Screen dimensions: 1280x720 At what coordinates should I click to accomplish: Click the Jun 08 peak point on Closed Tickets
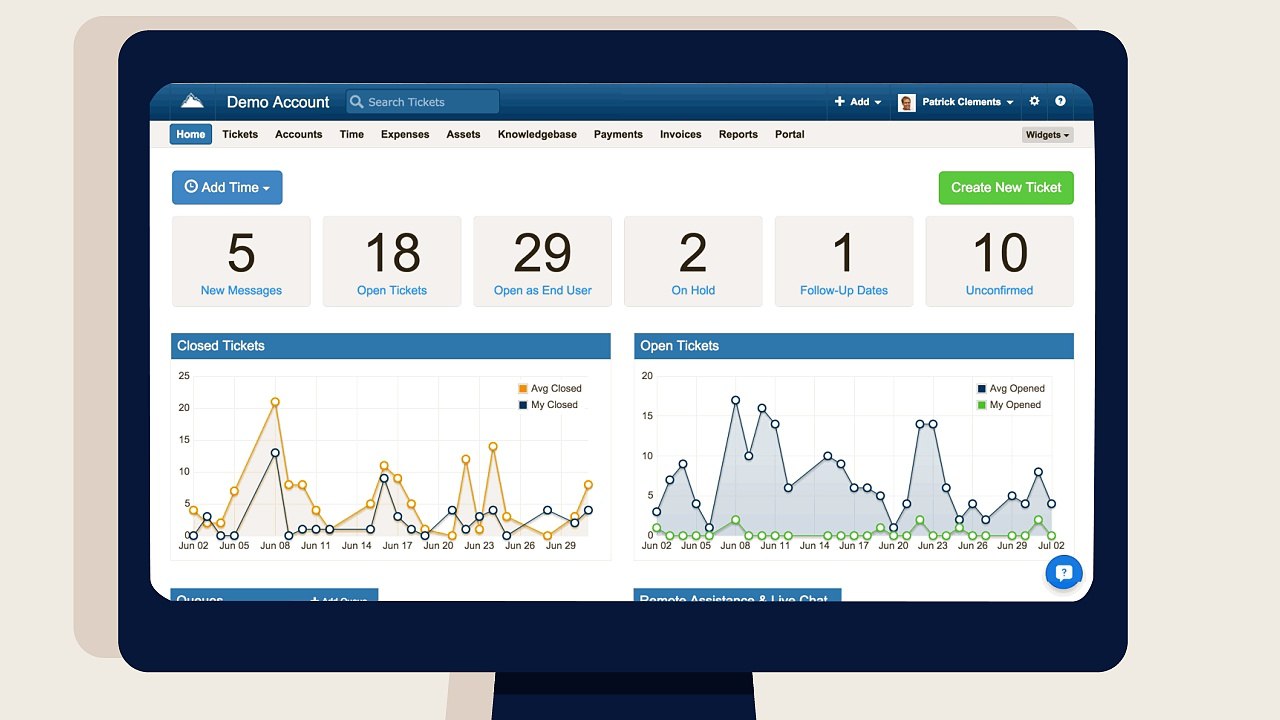pyautogui.click(x=275, y=402)
